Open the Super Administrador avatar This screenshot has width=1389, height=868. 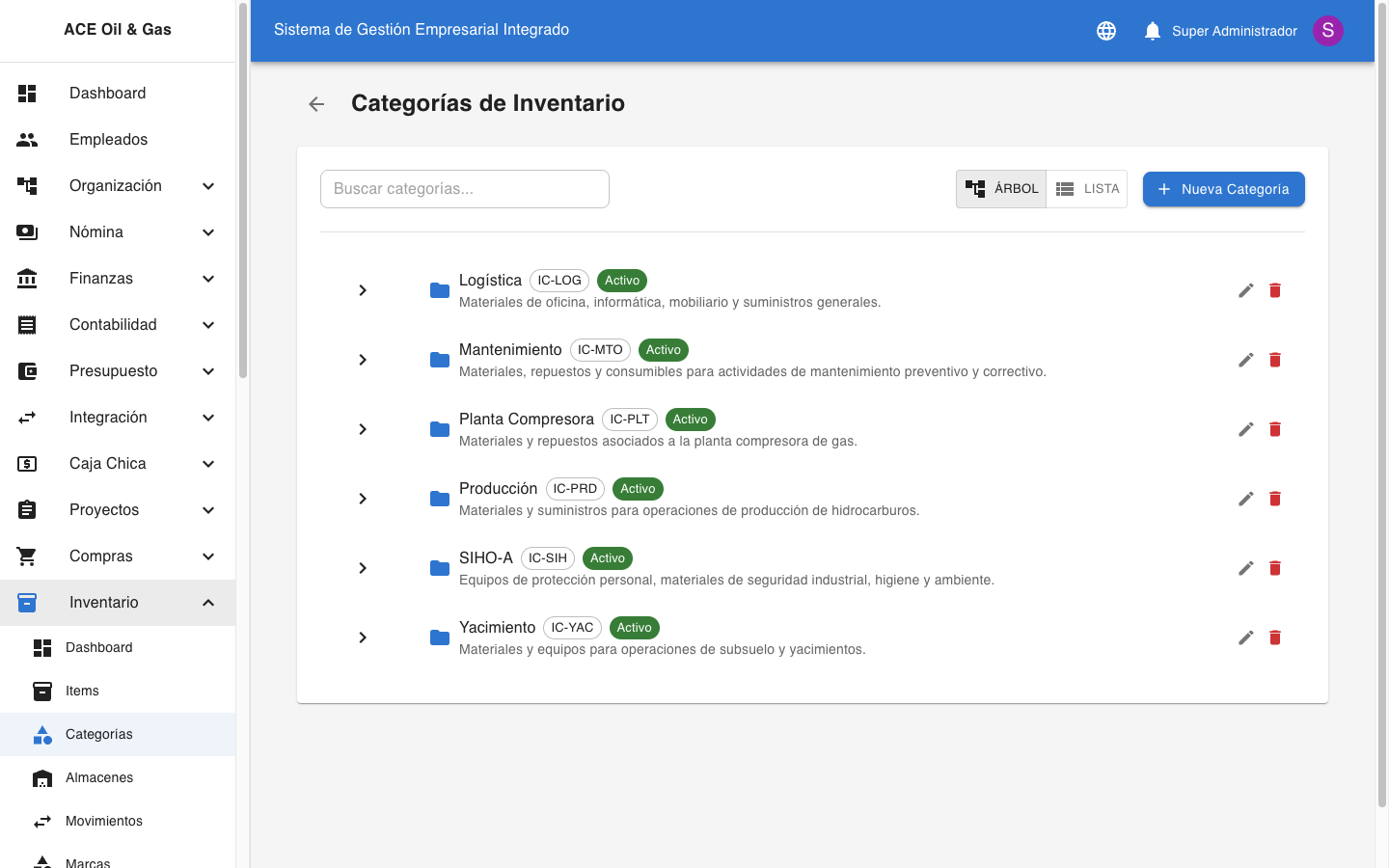click(x=1328, y=31)
